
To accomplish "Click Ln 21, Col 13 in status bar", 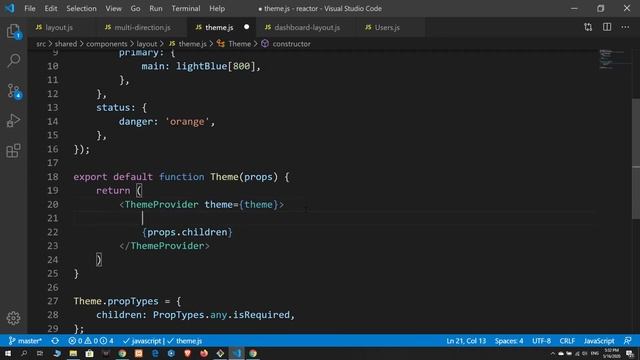I will (x=466, y=341).
